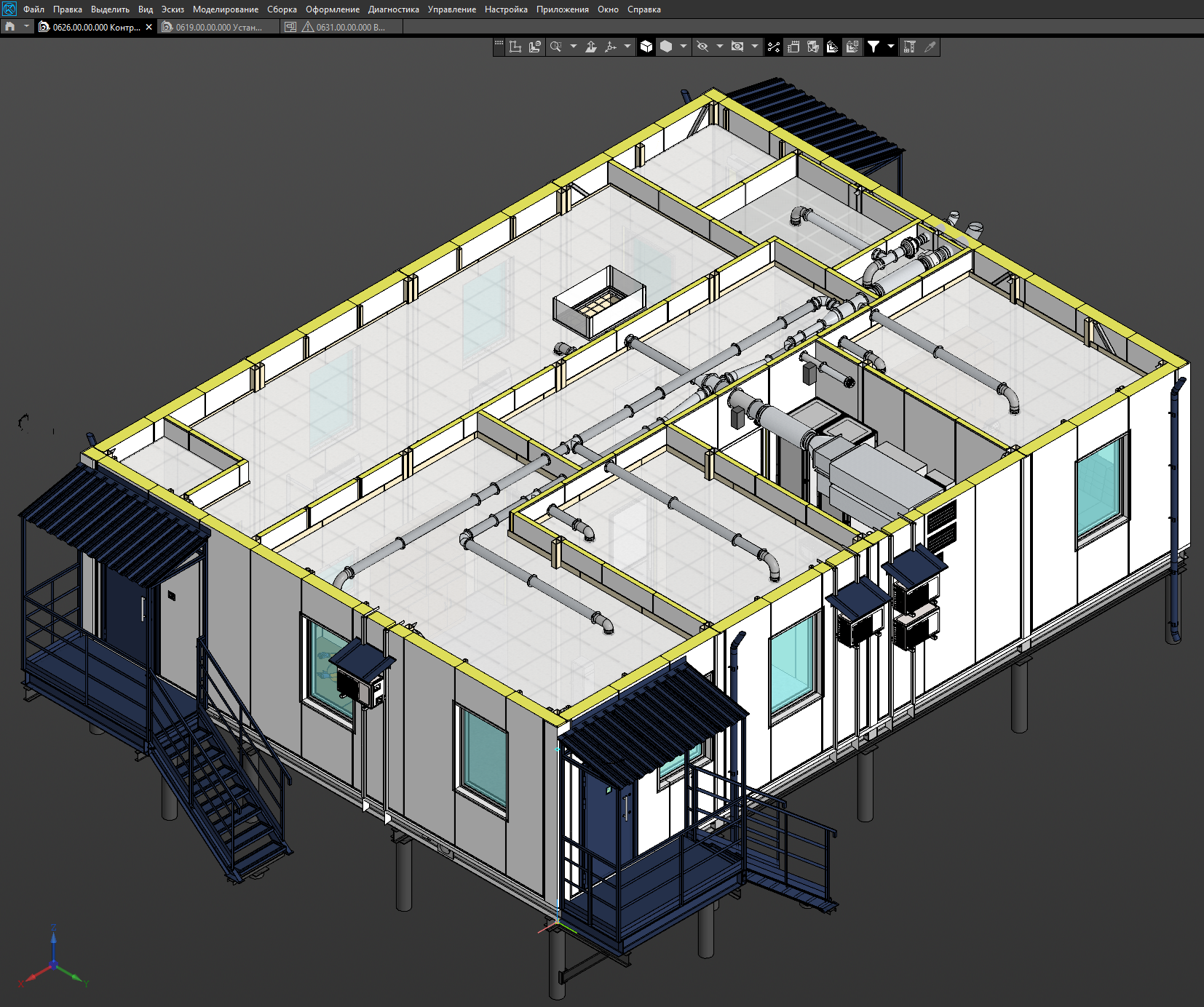Click the normal-to-plane view arrow icon
The height and width of the screenshot is (1007, 1204).
click(x=591, y=47)
